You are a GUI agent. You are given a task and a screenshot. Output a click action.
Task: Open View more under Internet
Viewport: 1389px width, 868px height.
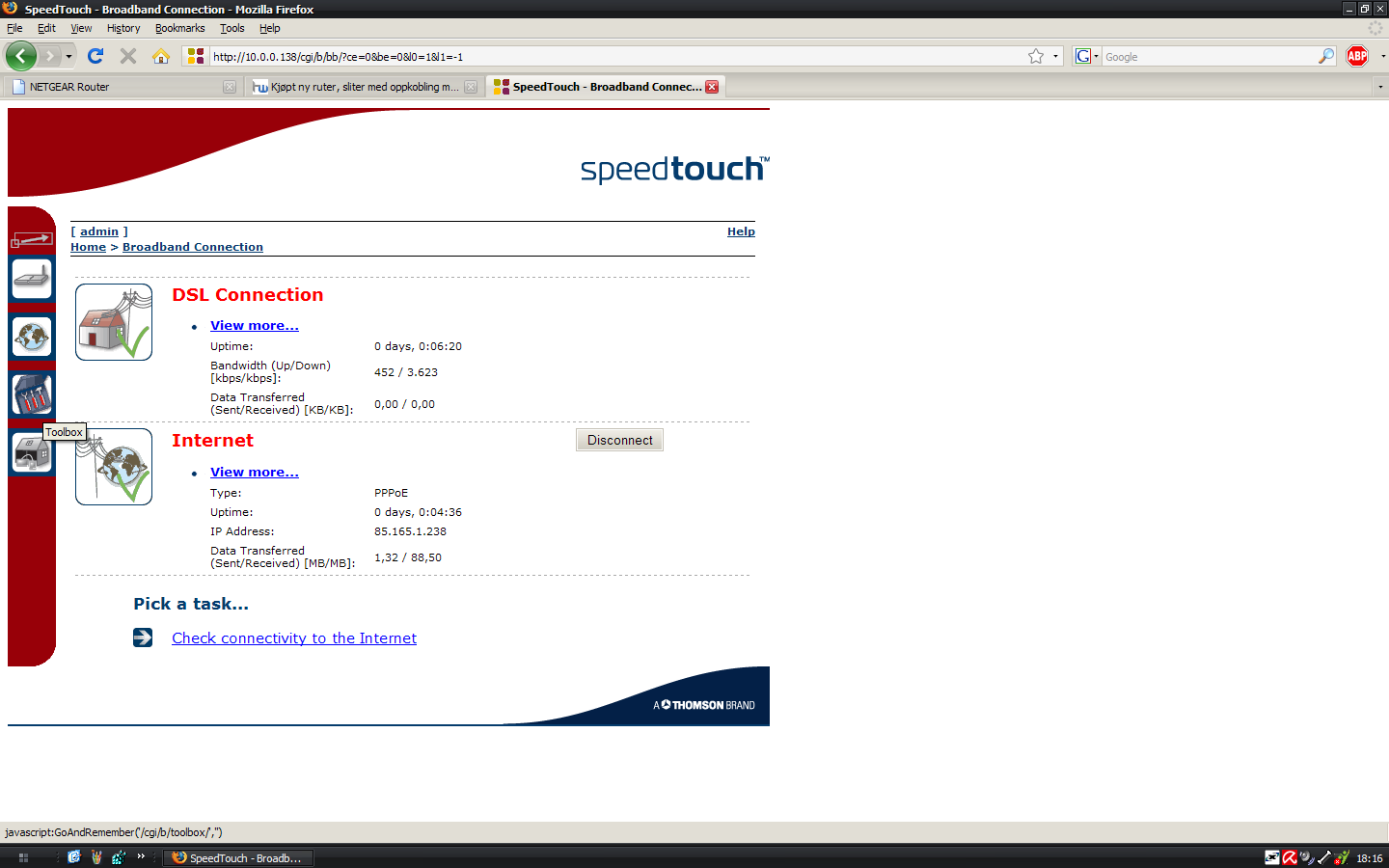255,473
